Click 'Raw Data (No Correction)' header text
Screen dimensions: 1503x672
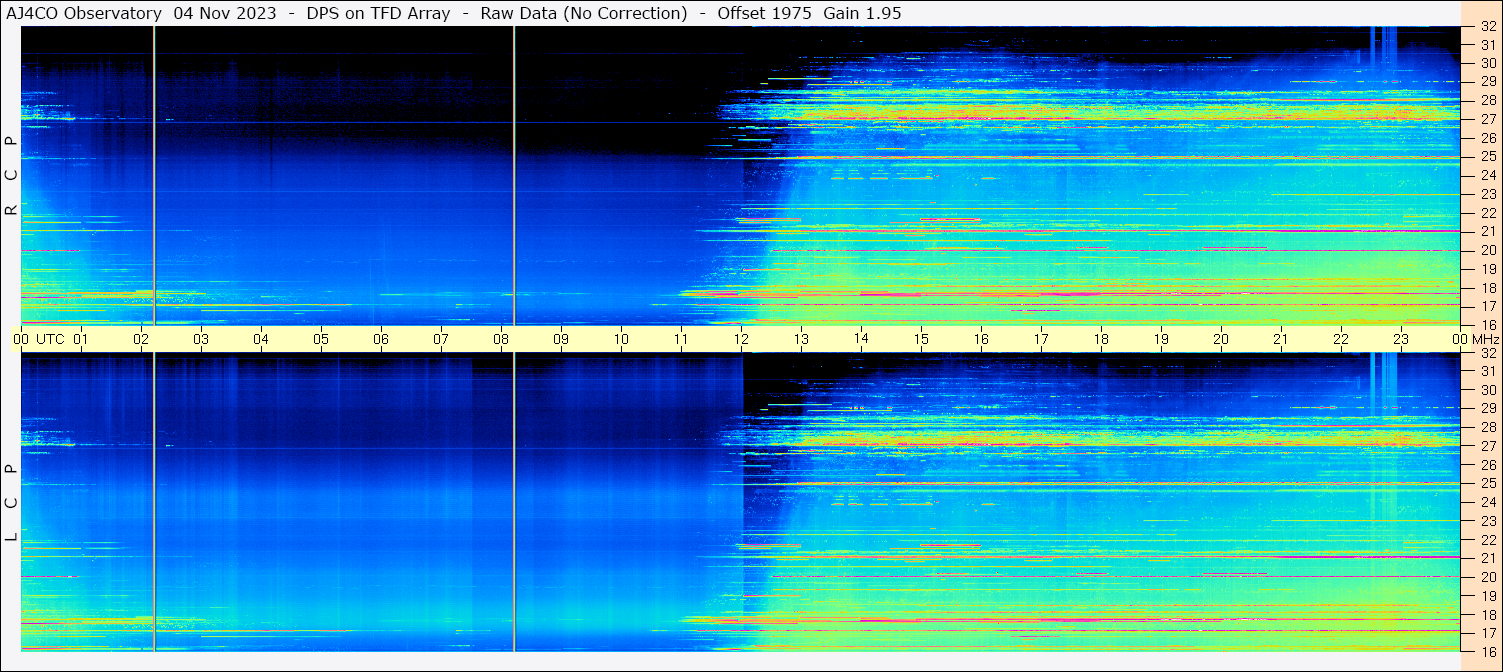(583, 13)
